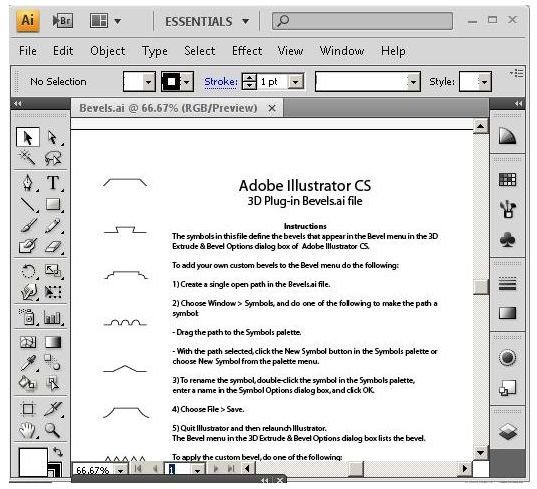Open the Object menu
537x489 pixels.
click(108, 51)
